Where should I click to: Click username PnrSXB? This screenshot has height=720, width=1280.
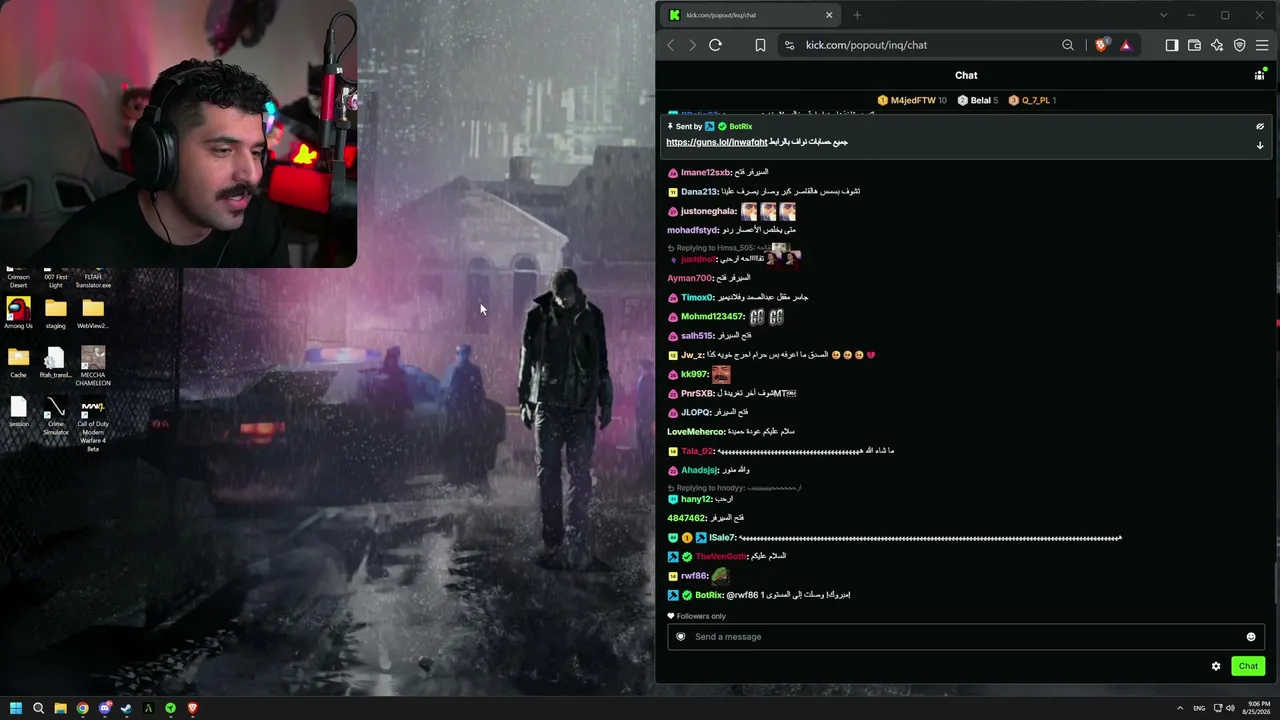698,394
